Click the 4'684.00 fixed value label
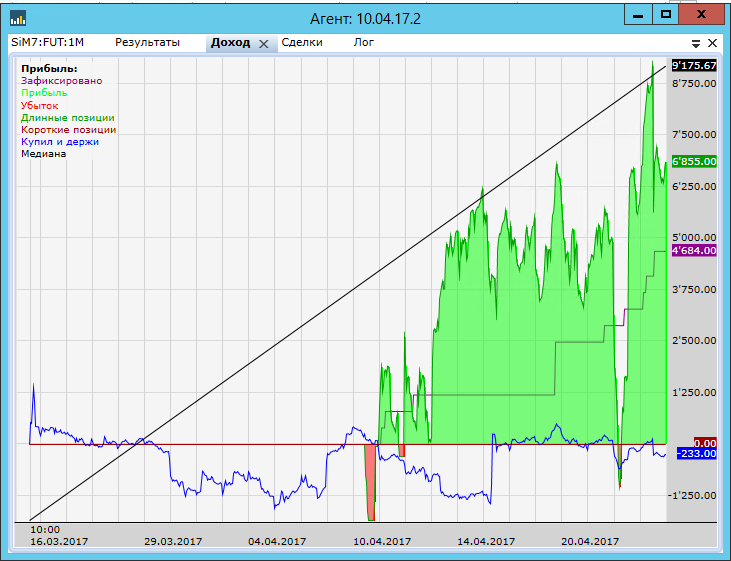This screenshot has height=561, width=731. click(x=694, y=250)
